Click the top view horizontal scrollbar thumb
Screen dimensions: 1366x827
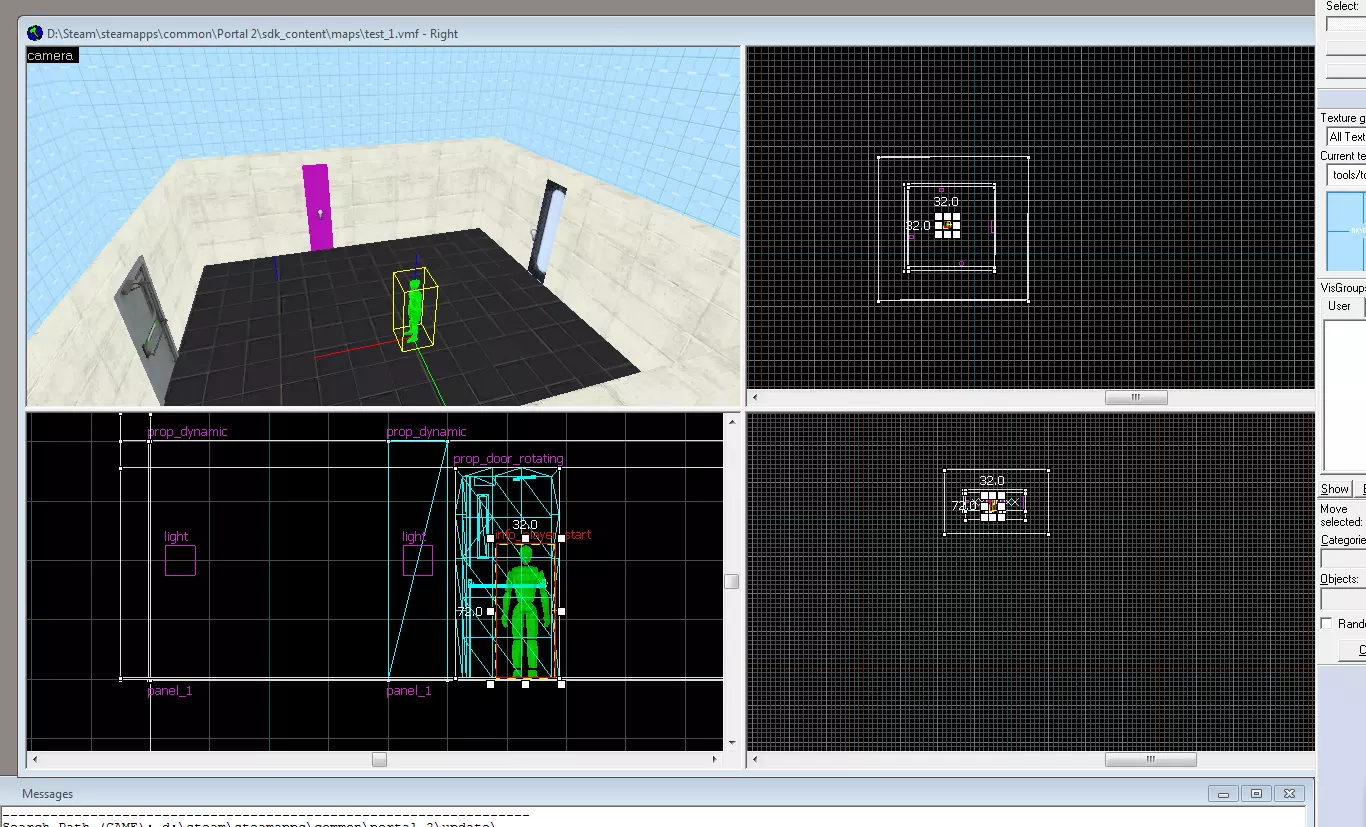[x=1135, y=398]
